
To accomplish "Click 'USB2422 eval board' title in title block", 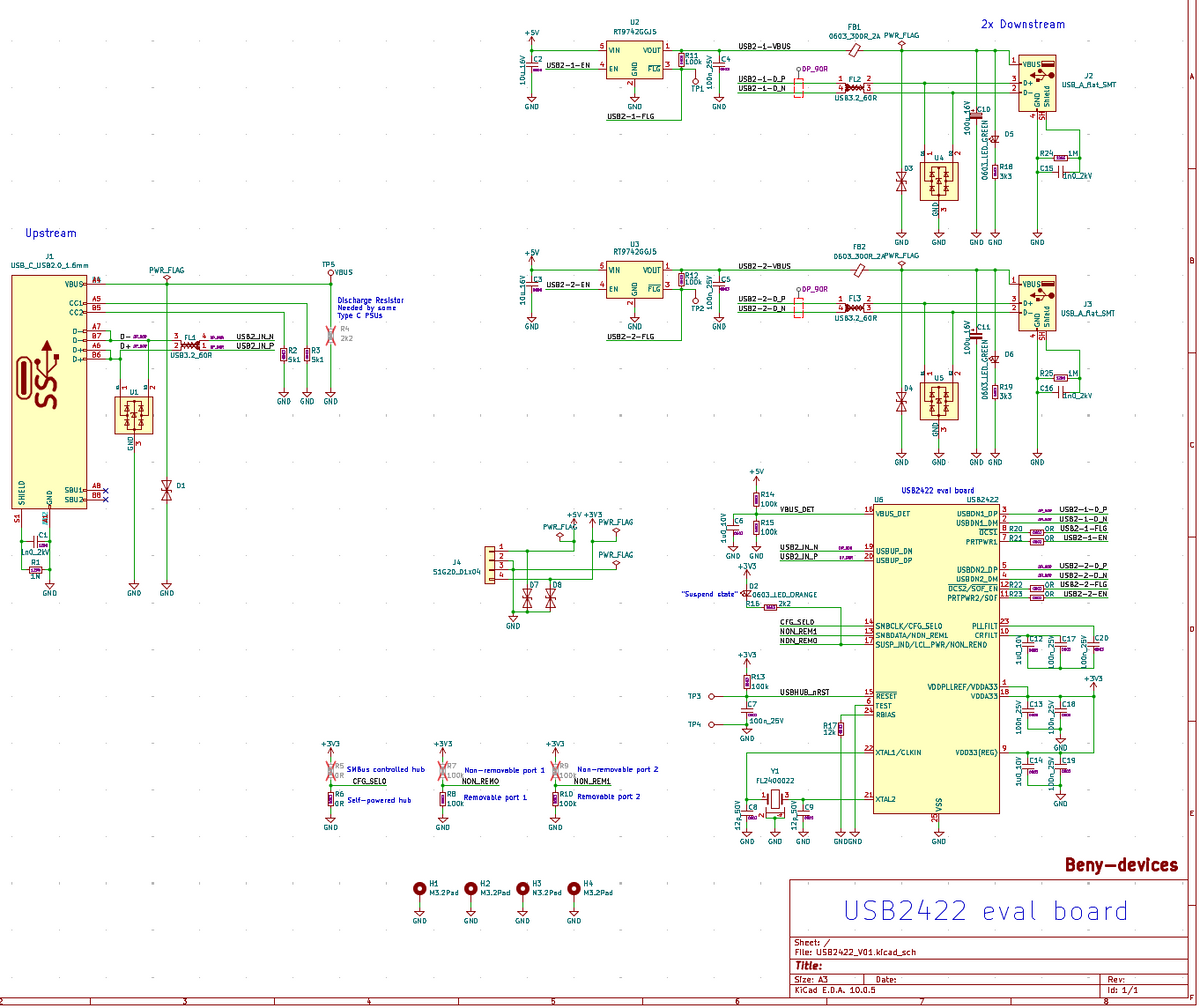I will pyautogui.click(x=985, y=911).
